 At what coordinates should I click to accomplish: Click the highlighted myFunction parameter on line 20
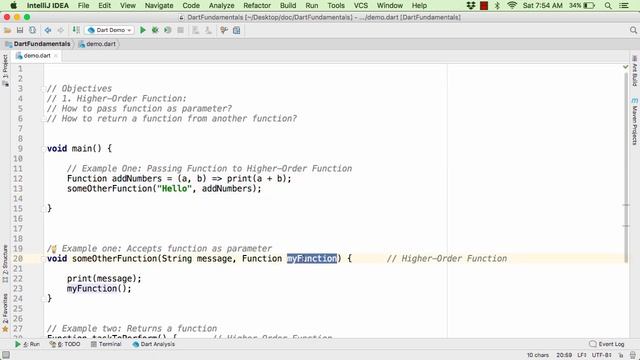click(x=312, y=259)
